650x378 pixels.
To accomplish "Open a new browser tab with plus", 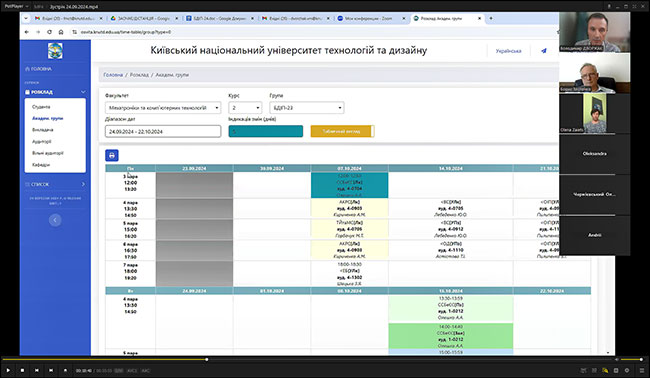I will pos(491,18).
